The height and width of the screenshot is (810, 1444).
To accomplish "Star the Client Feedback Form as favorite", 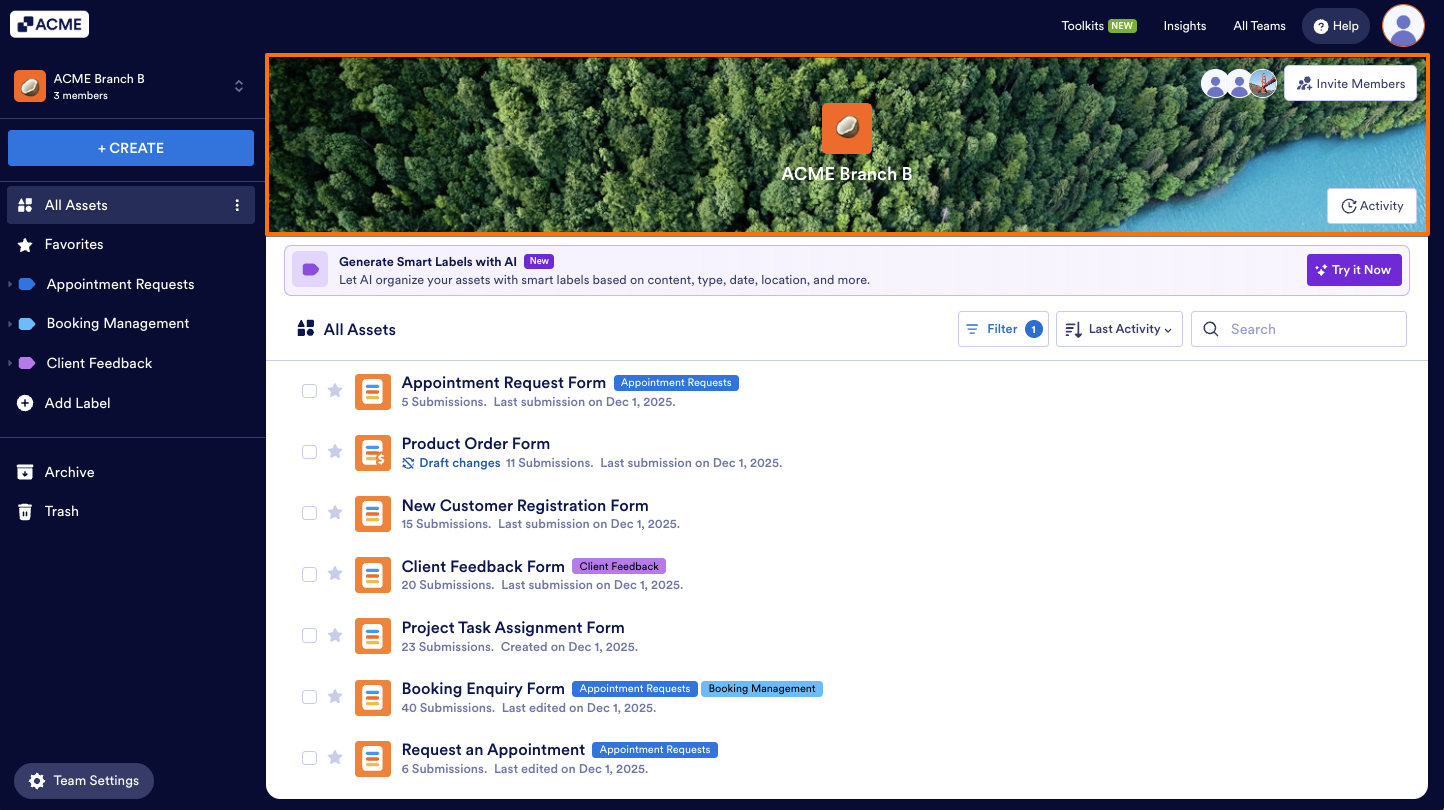I will (335, 574).
